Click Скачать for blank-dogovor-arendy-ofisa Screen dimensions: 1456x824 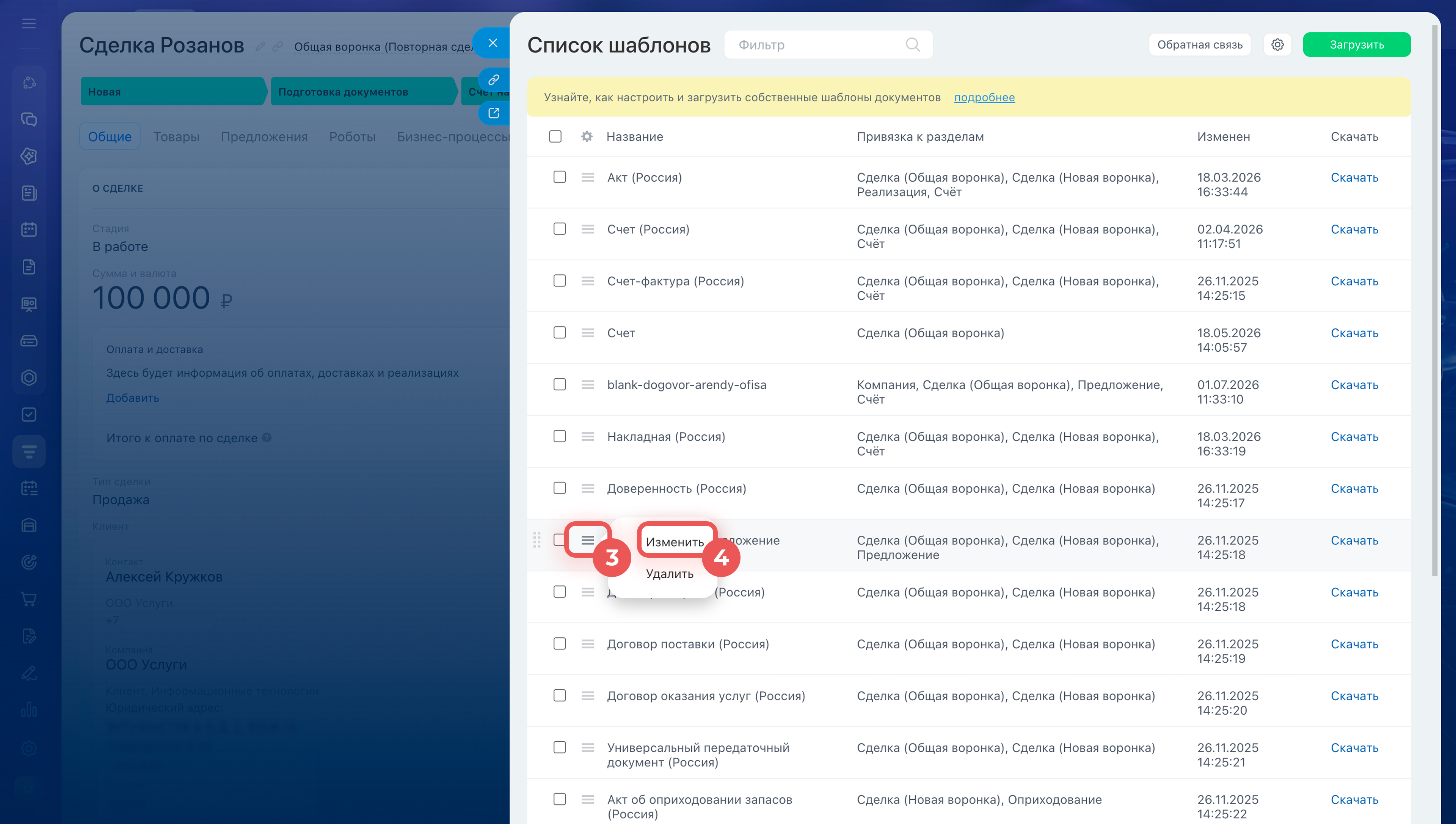[x=1354, y=384]
